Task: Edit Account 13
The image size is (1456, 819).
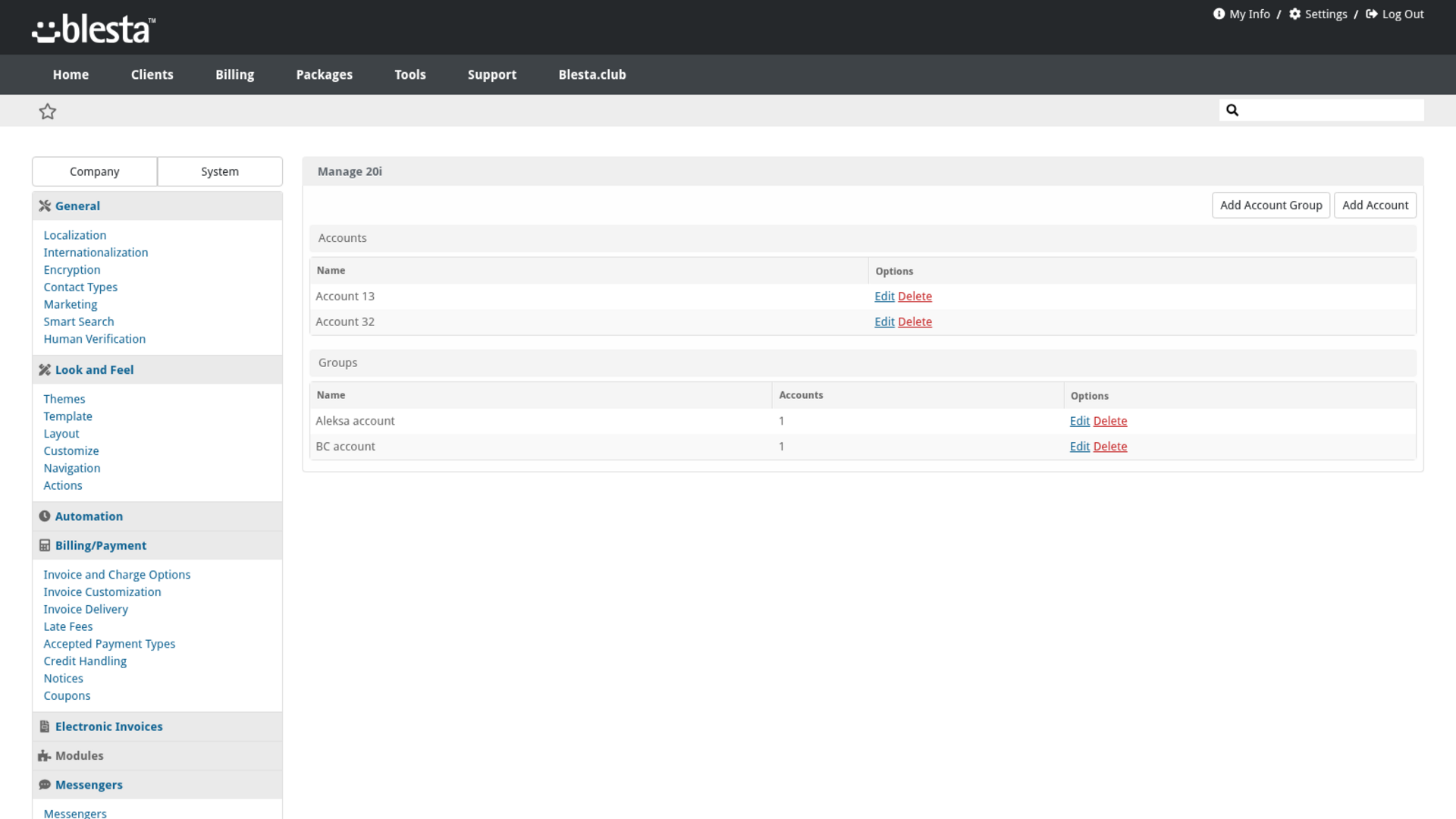Action: click(x=884, y=297)
